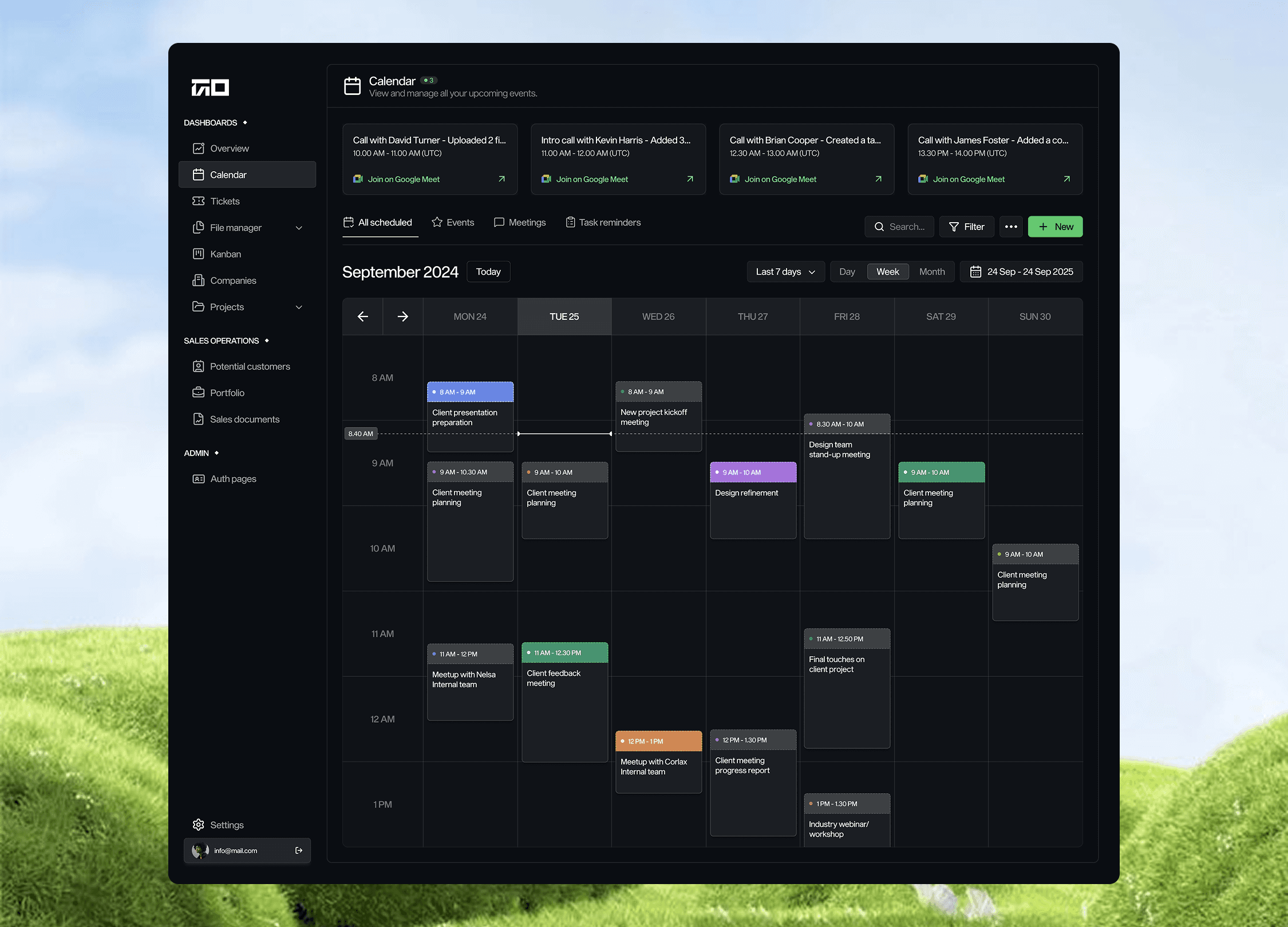Viewport: 1288px width, 927px height.
Task: Join David Turner's call on Google Meet
Action: coord(403,179)
